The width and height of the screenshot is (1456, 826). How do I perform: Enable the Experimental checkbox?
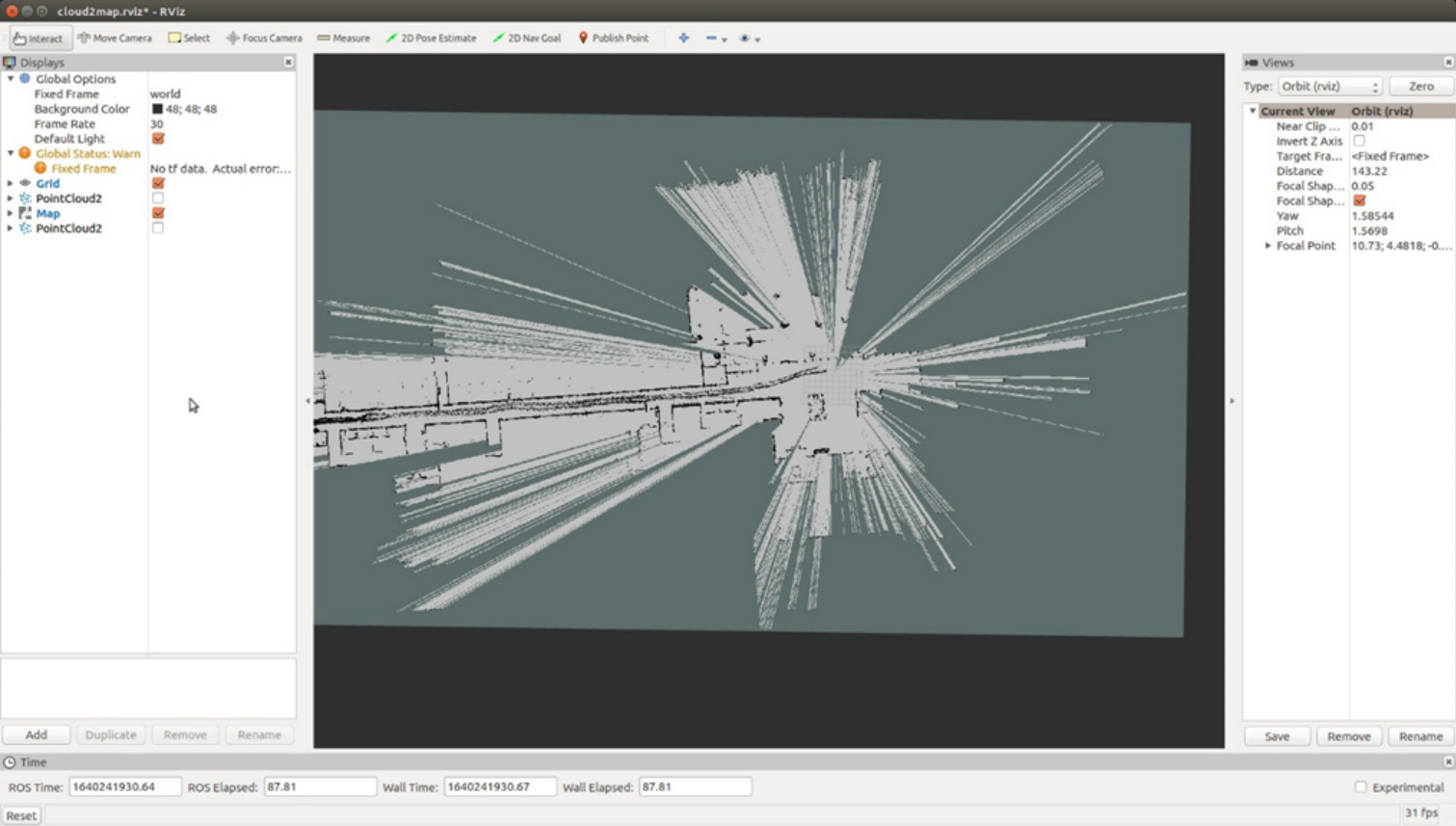point(1361,787)
